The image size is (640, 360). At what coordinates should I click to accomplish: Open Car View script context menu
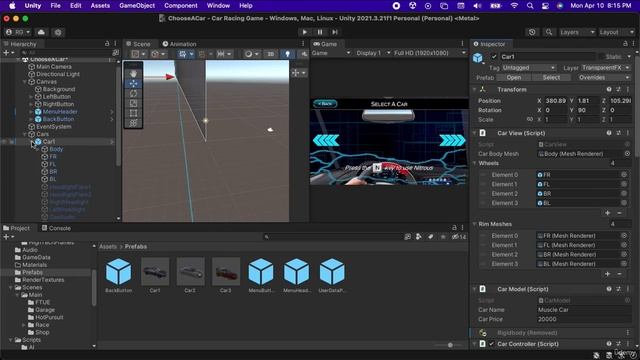[x=628, y=133]
